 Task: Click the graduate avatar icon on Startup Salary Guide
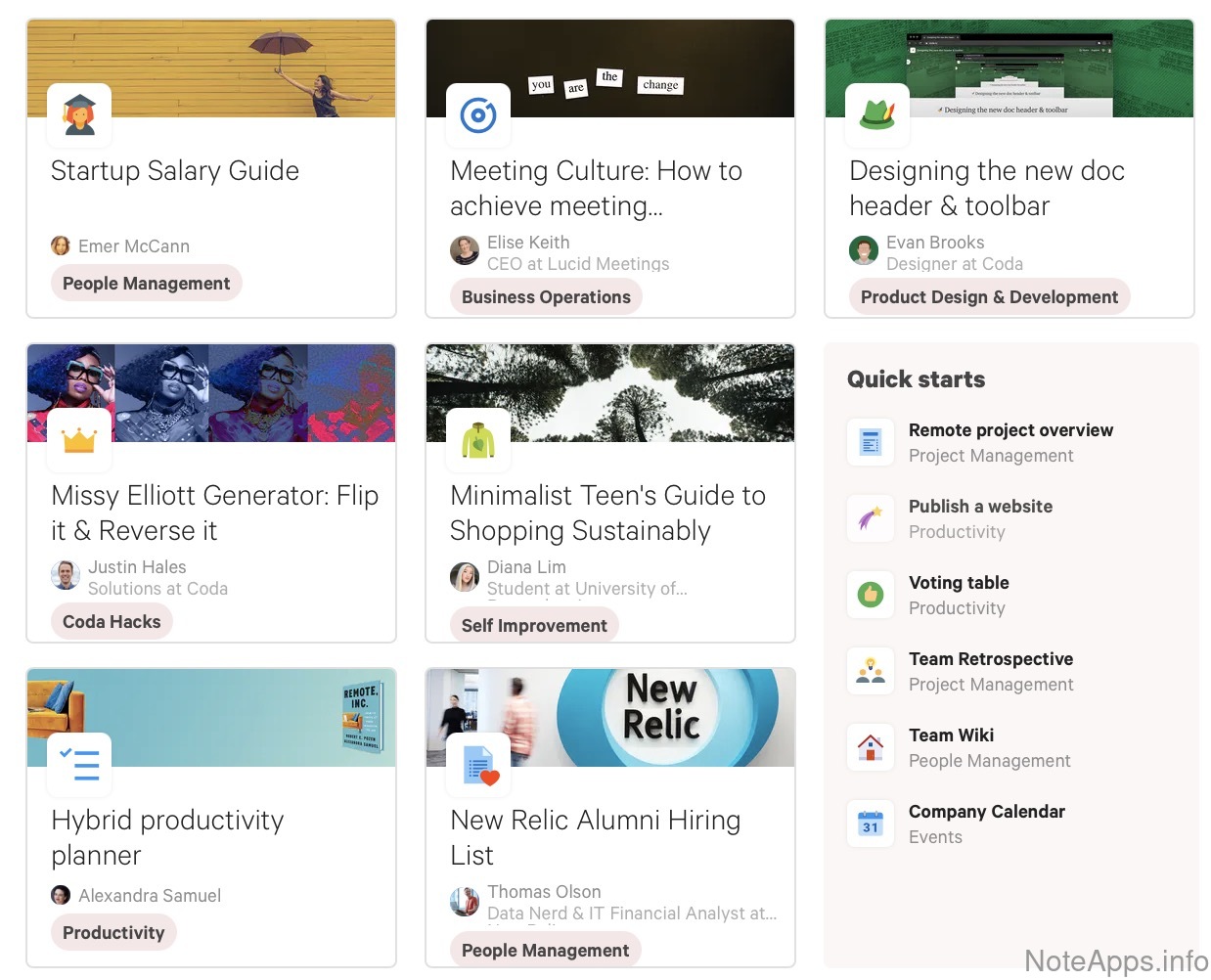79,115
